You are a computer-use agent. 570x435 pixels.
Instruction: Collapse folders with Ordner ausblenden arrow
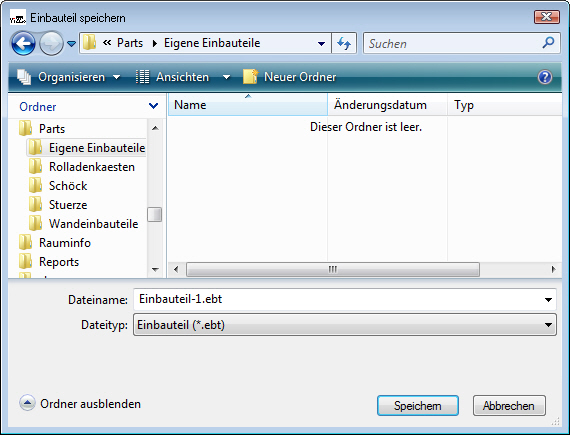point(27,403)
